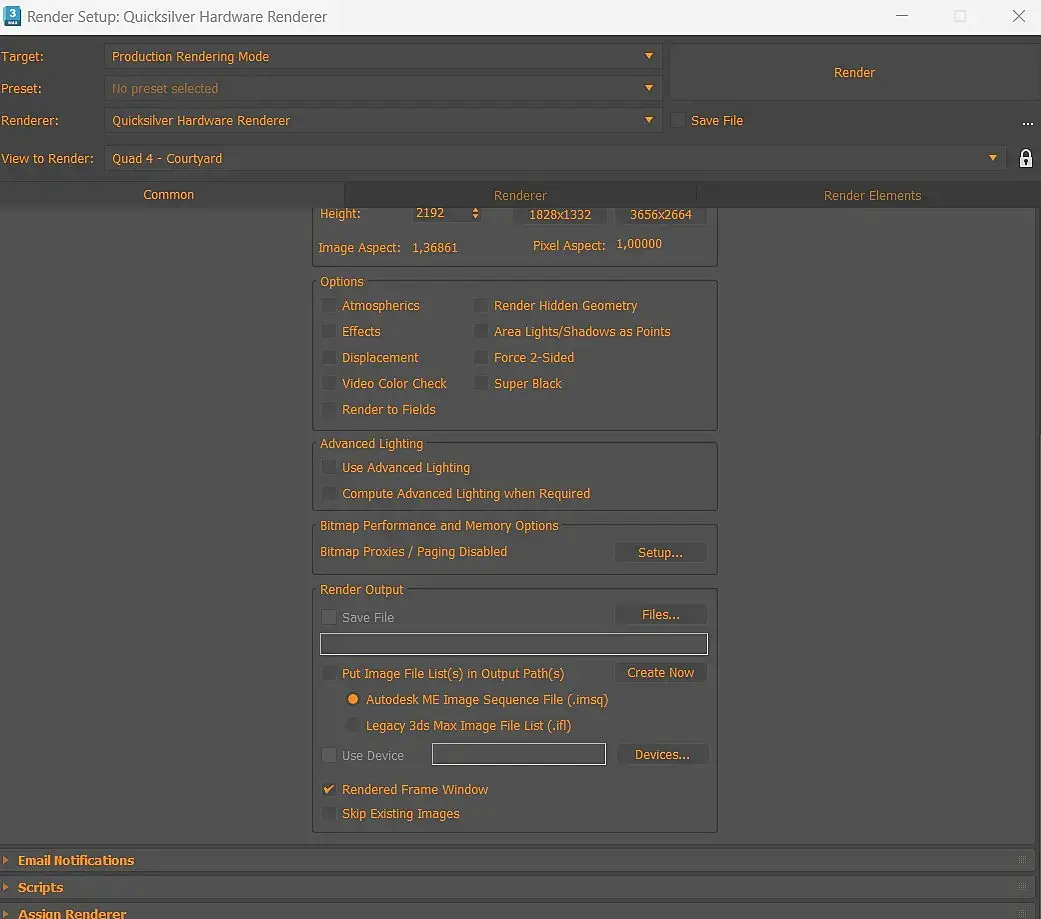
Task: Toggle Video Color Check option
Action: tap(329, 383)
